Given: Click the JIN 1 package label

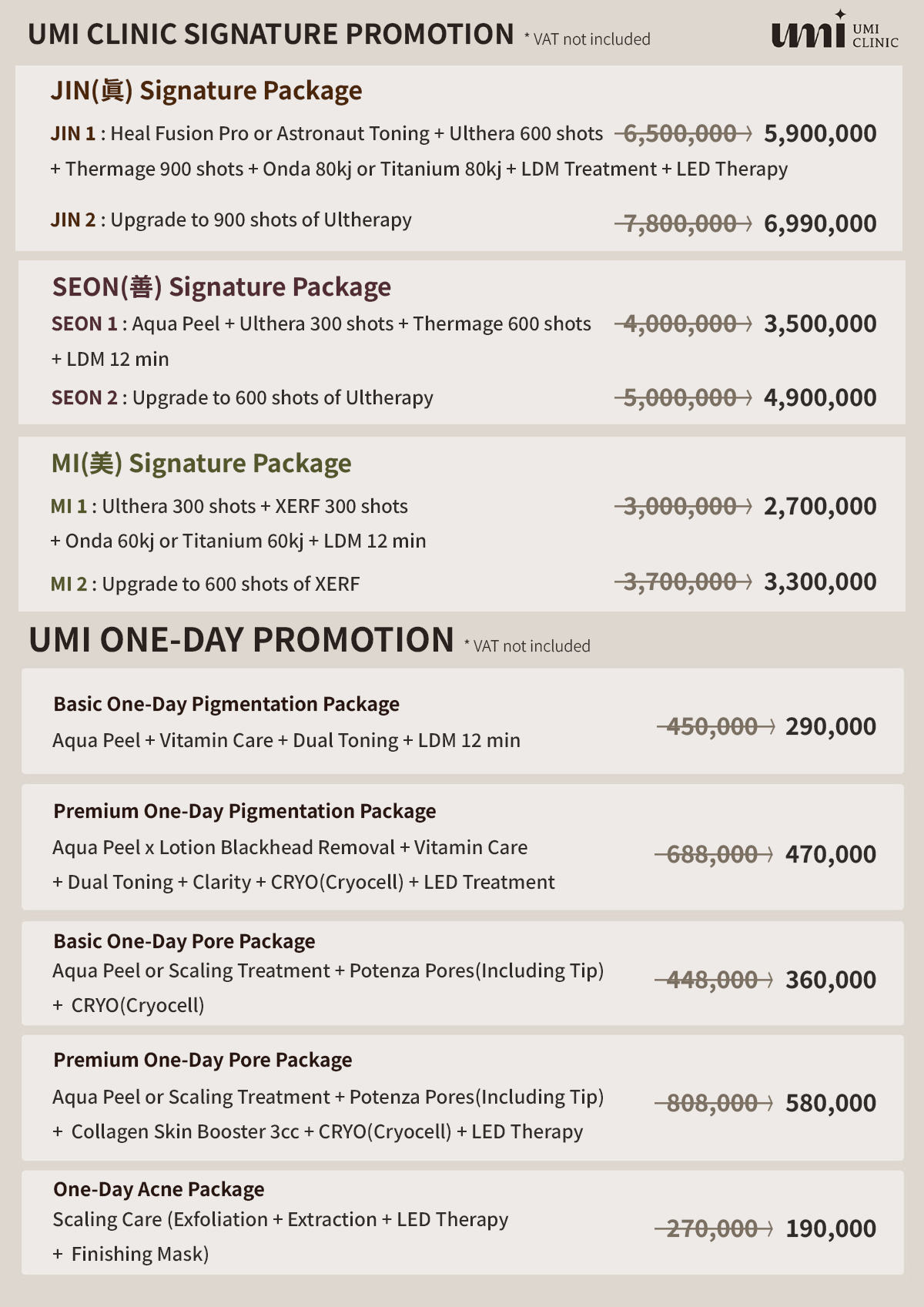Looking at the screenshot, I should coord(73,133).
